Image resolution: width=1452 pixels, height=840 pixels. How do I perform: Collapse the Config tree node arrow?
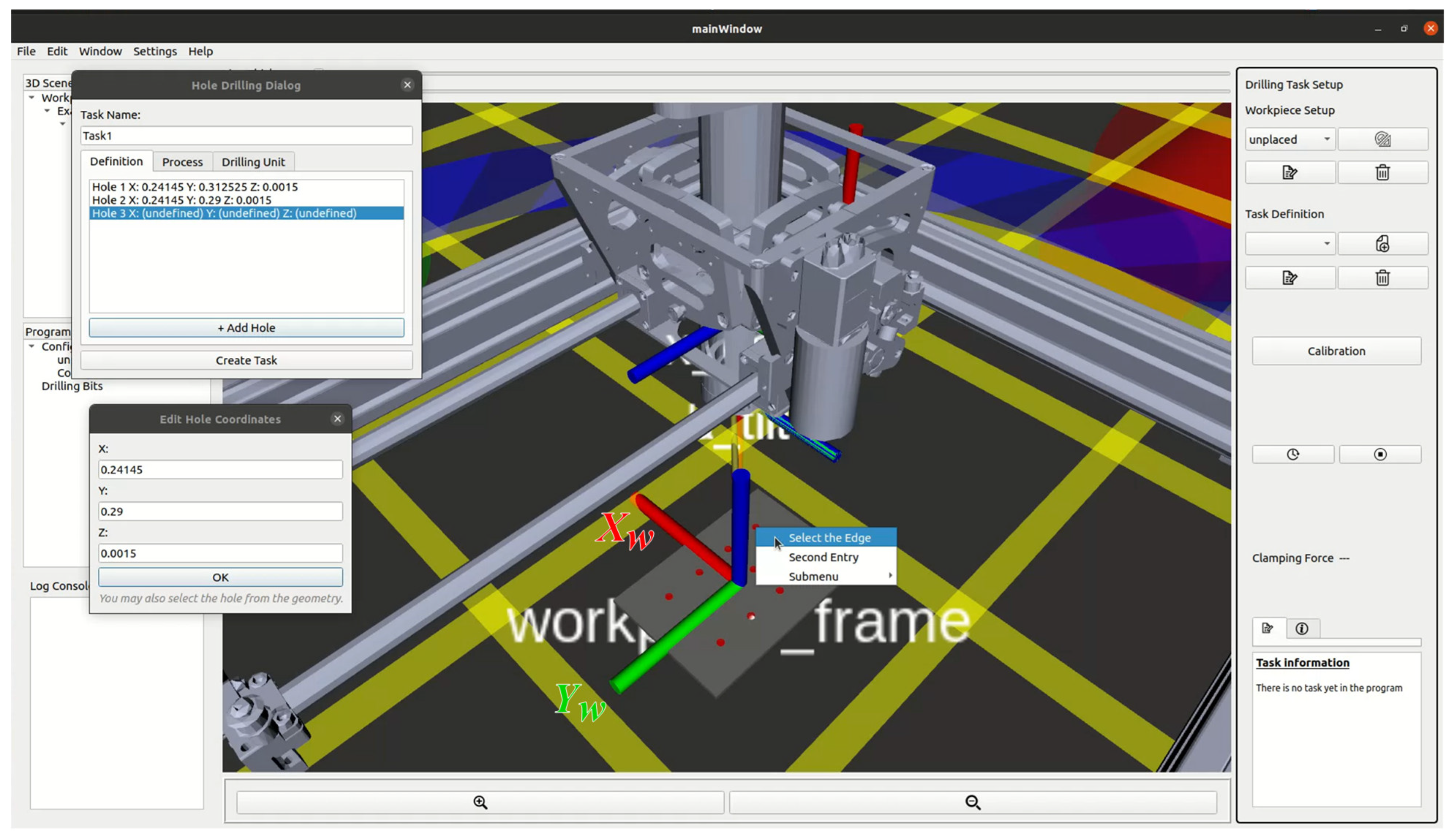[x=32, y=346]
